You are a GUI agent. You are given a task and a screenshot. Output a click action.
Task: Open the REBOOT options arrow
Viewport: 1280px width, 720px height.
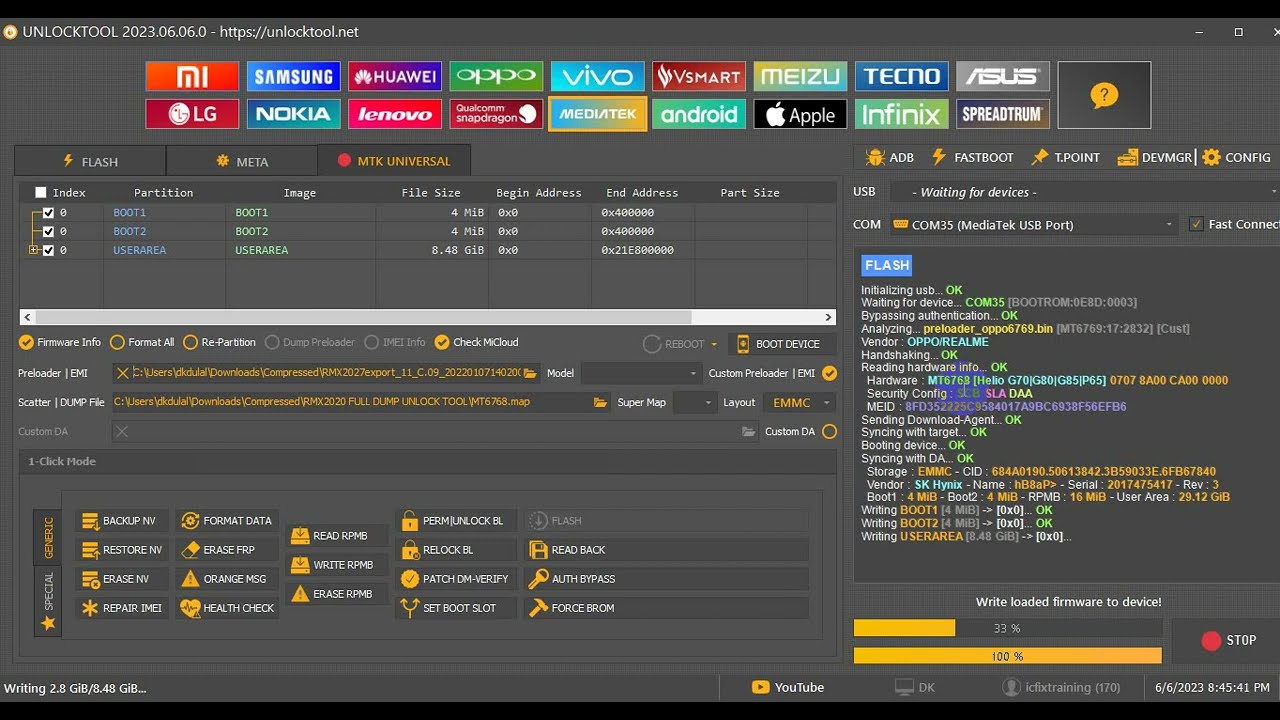point(714,344)
